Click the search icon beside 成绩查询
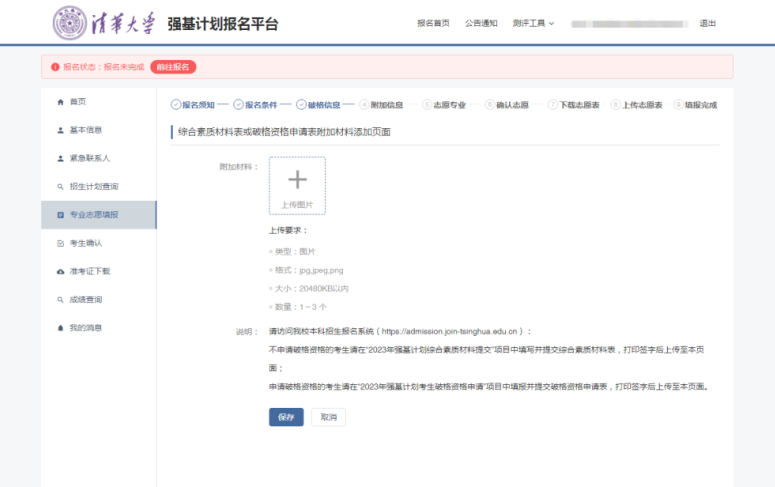Image resolution: width=775 pixels, height=487 pixels. pyautogui.click(x=60, y=300)
